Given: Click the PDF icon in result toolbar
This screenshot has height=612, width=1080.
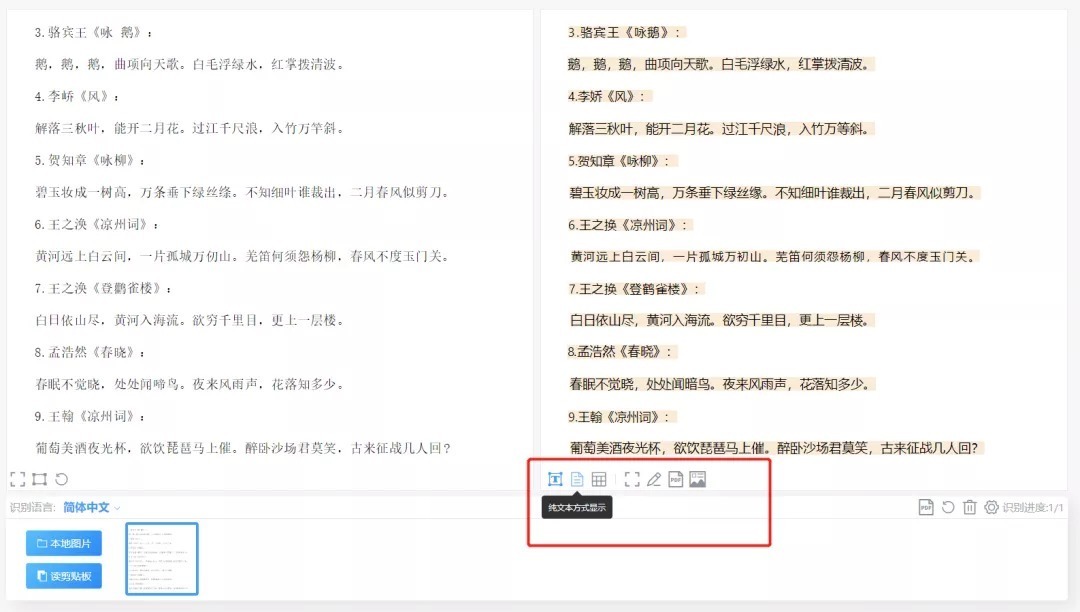Looking at the screenshot, I should click(x=676, y=479).
